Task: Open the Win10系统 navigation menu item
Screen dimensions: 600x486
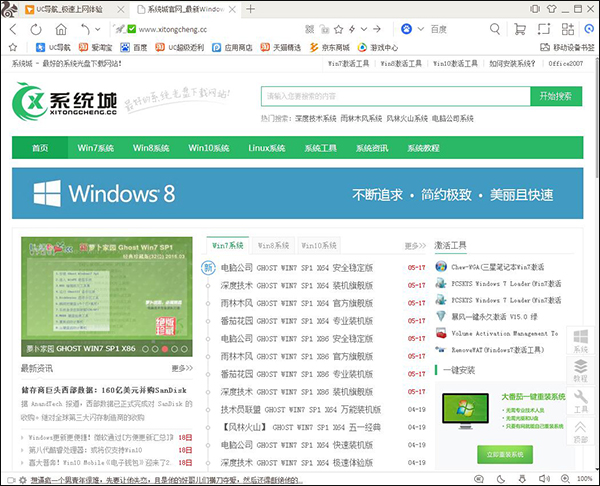Action: click(209, 148)
